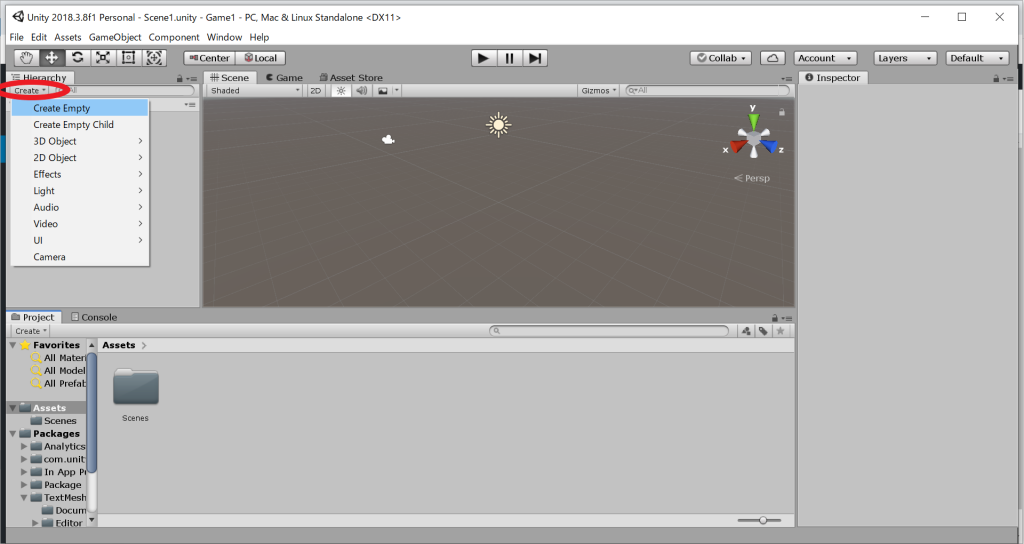Lock the Hierarchy panel
The width and height of the screenshot is (1024, 544).
coord(180,78)
